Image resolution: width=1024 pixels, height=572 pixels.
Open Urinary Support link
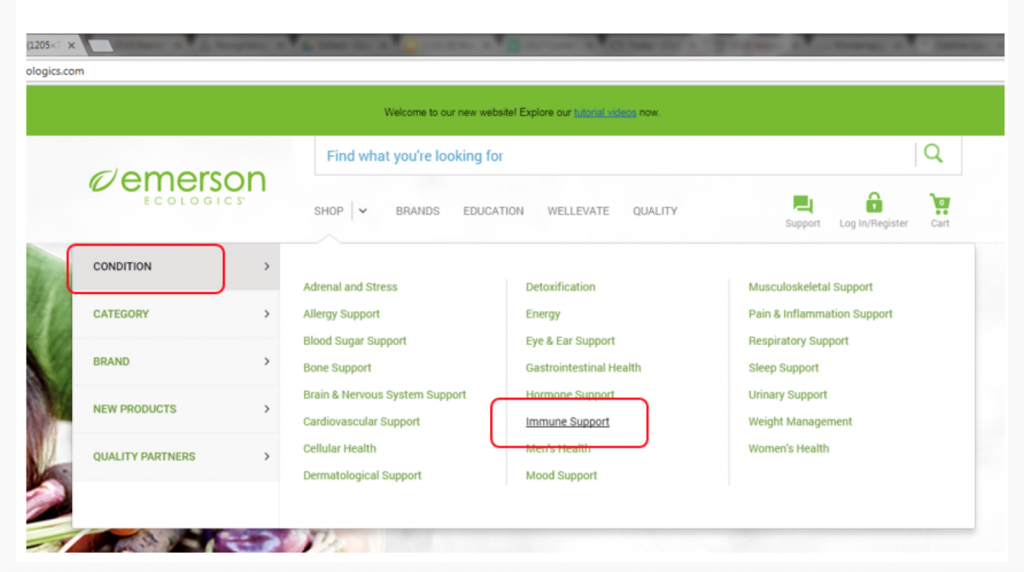(x=788, y=394)
